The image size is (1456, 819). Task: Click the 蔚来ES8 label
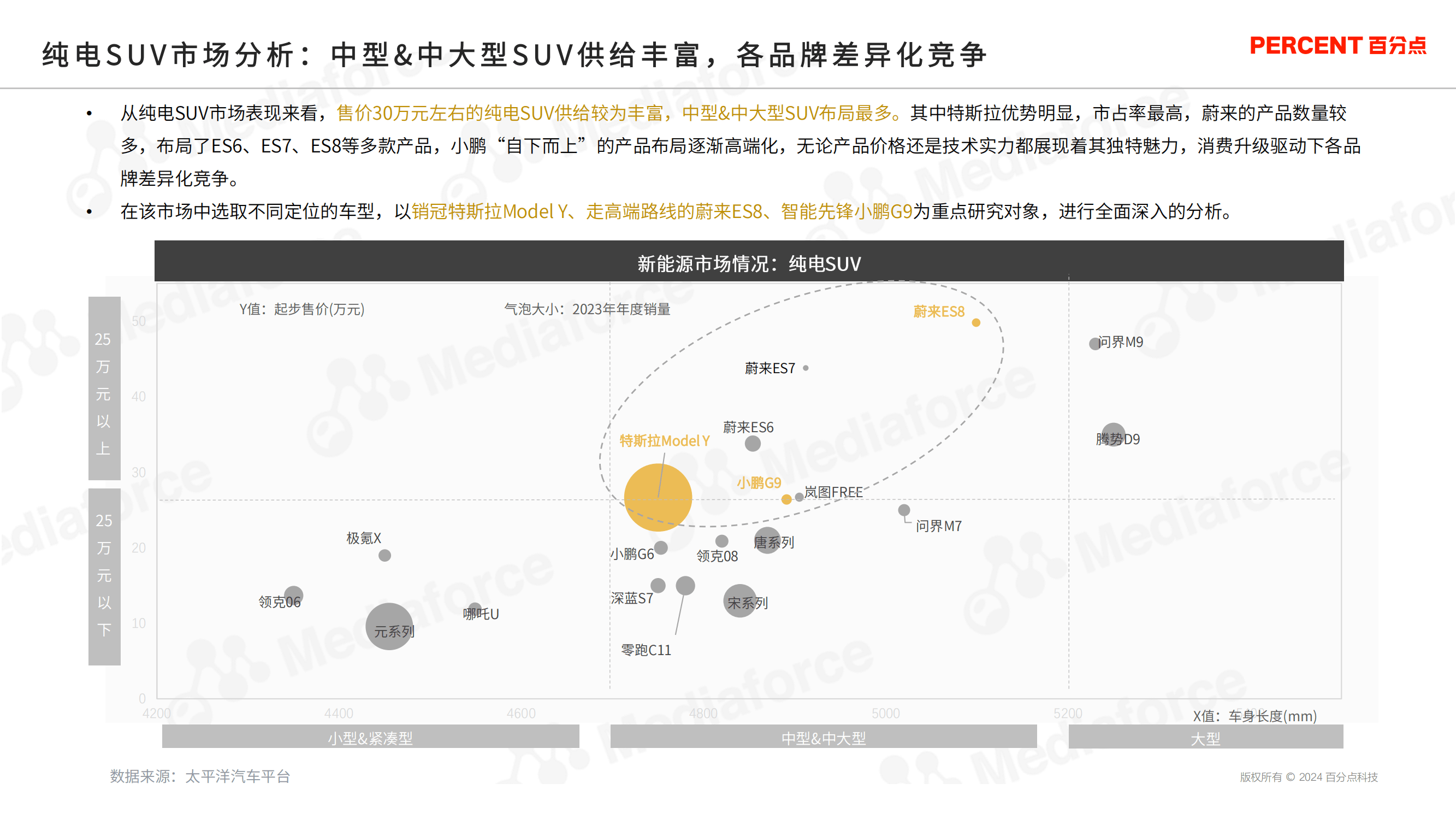click(939, 311)
